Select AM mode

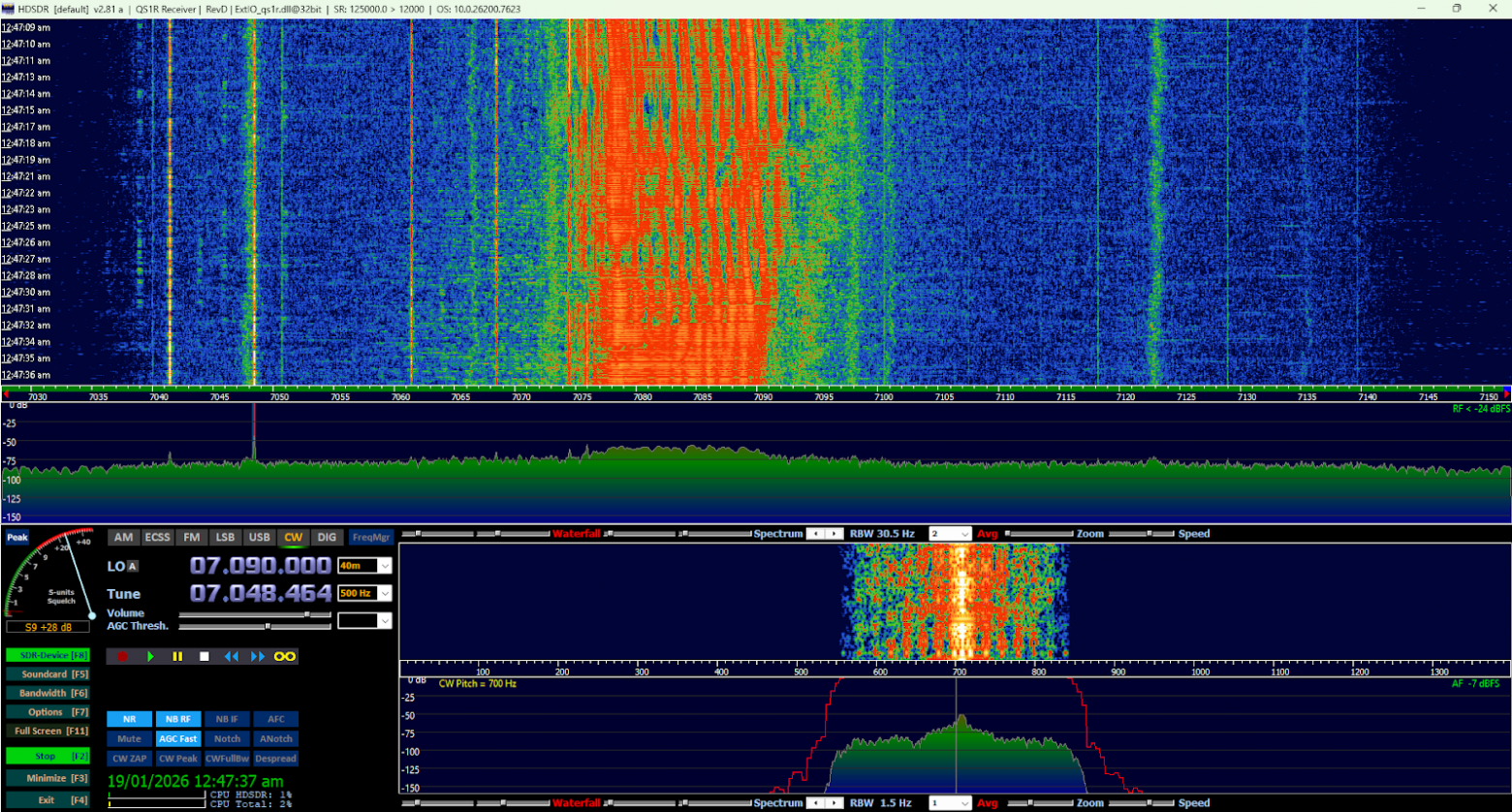point(124,537)
